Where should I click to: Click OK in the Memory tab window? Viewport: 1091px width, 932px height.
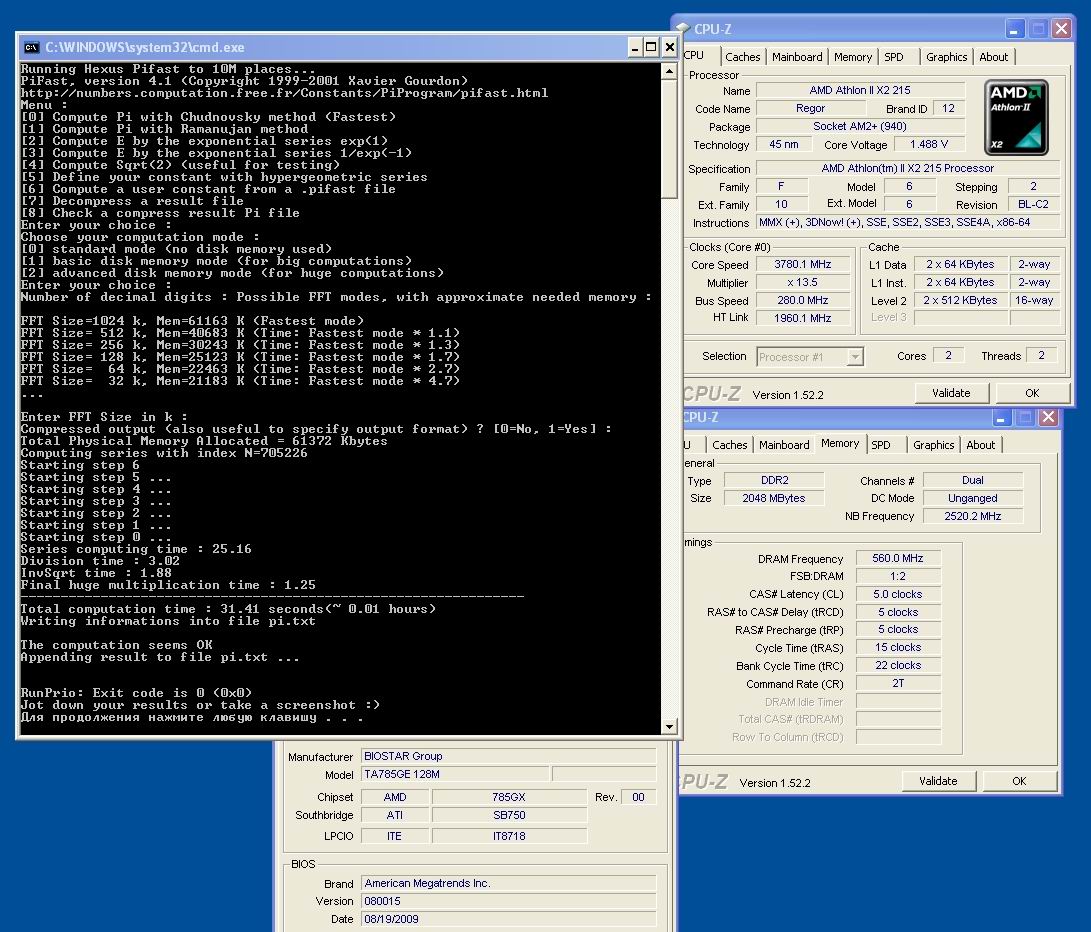[x=1019, y=781]
